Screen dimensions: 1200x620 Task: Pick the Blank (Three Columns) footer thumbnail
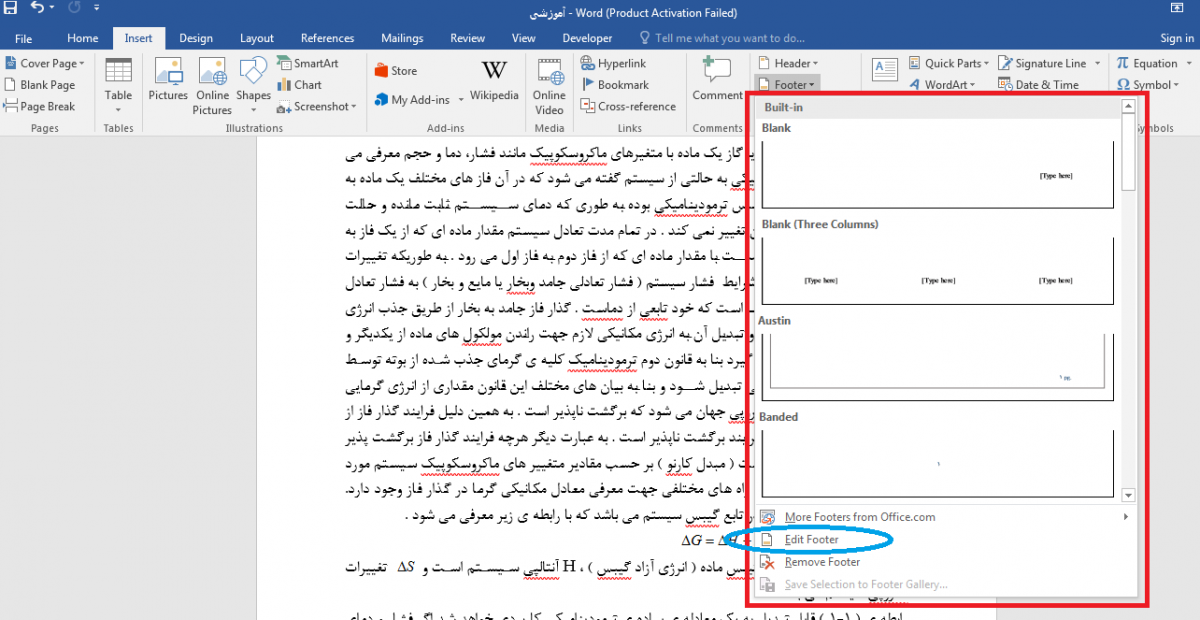(x=938, y=270)
